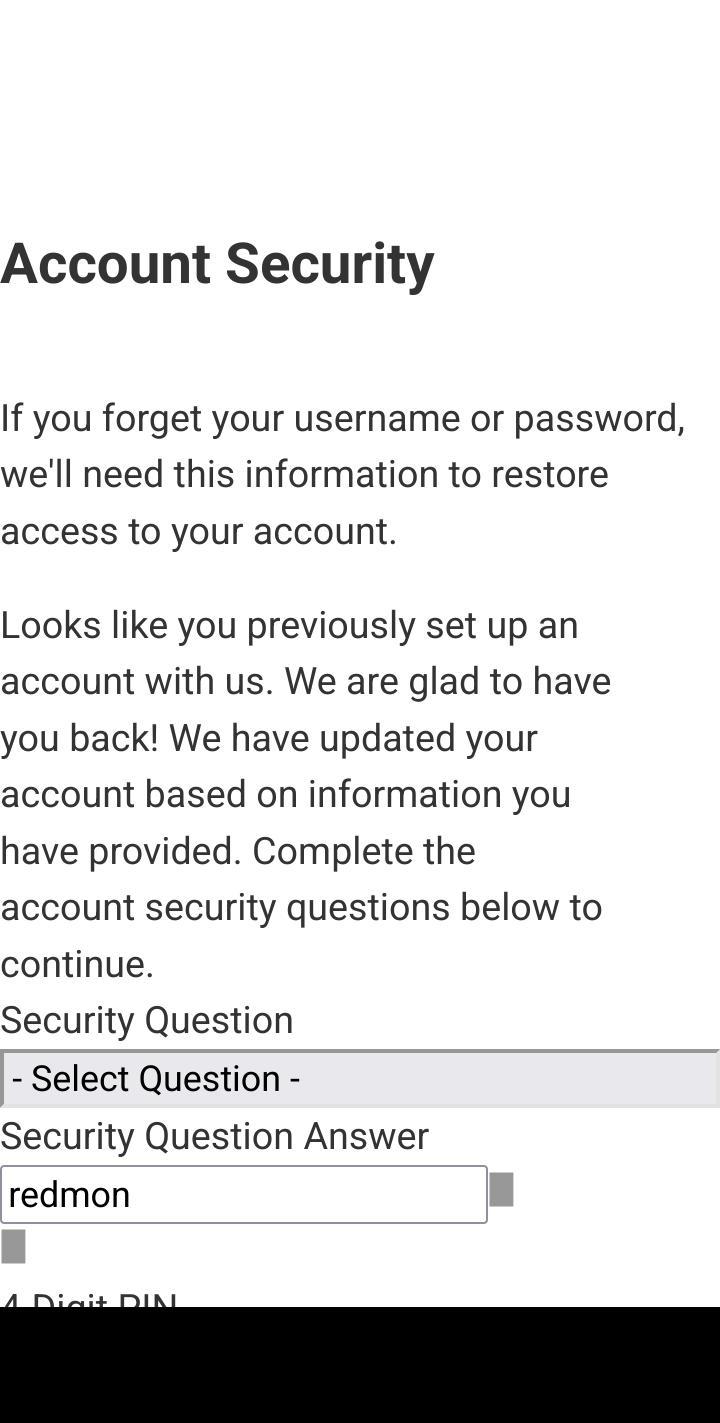Click the word "continue." ending the second paragraph
The width and height of the screenshot is (720, 1423).
point(77,964)
